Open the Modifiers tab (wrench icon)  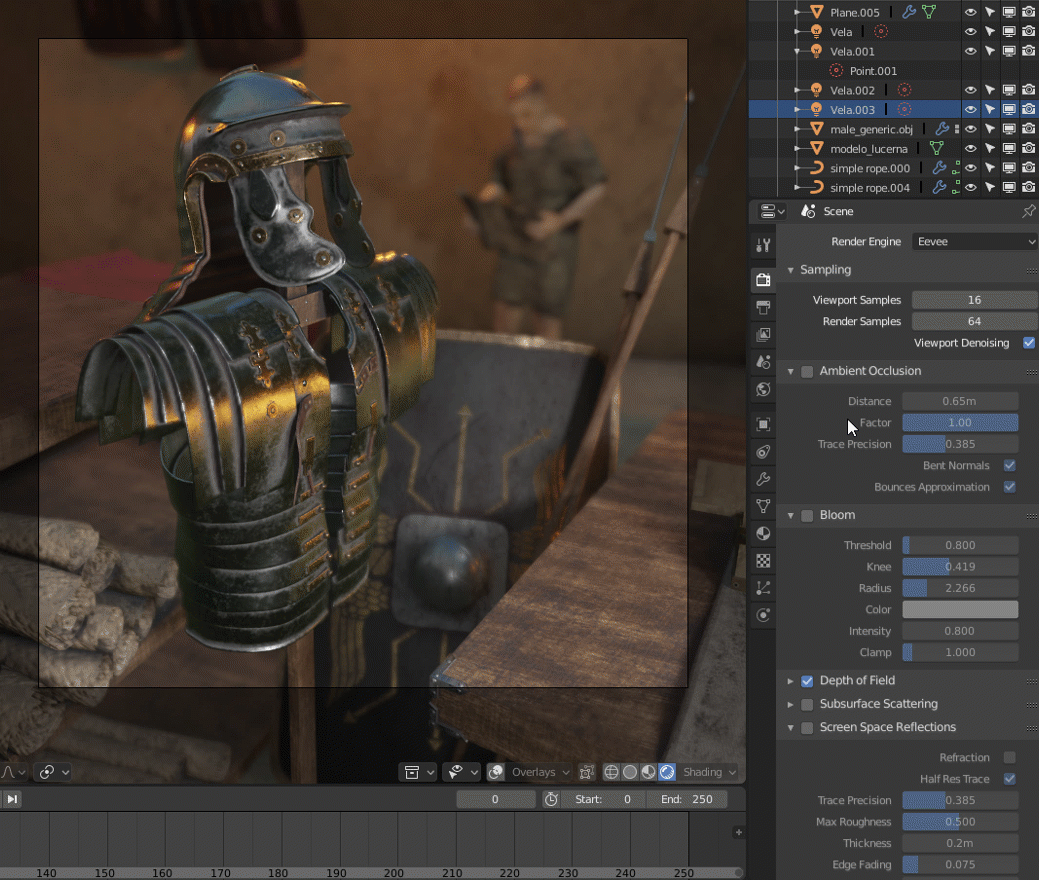click(x=763, y=480)
